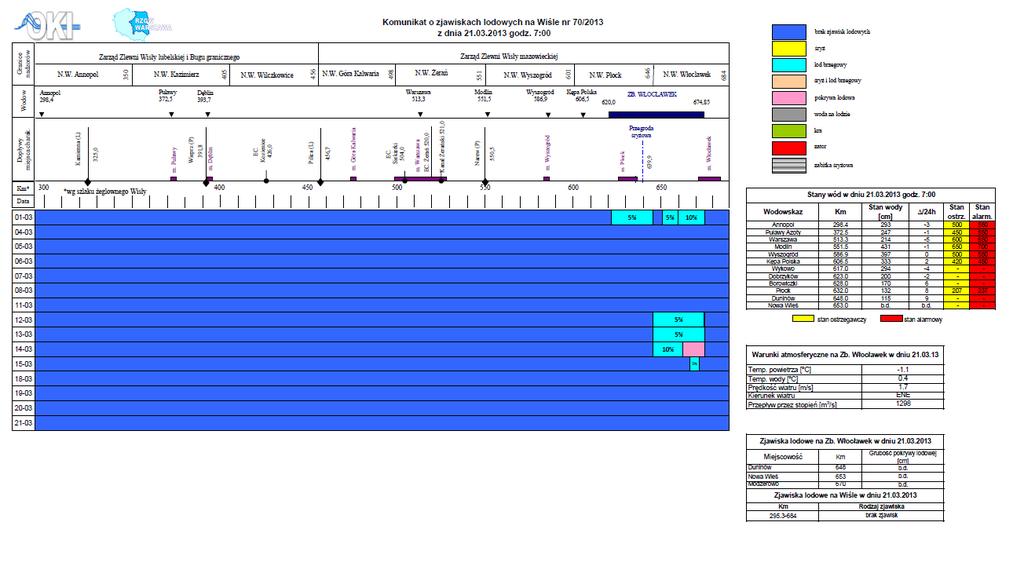Click the 'Stan ostrz.' column header
Viewport: 1024px width, 566px height.
click(956, 212)
